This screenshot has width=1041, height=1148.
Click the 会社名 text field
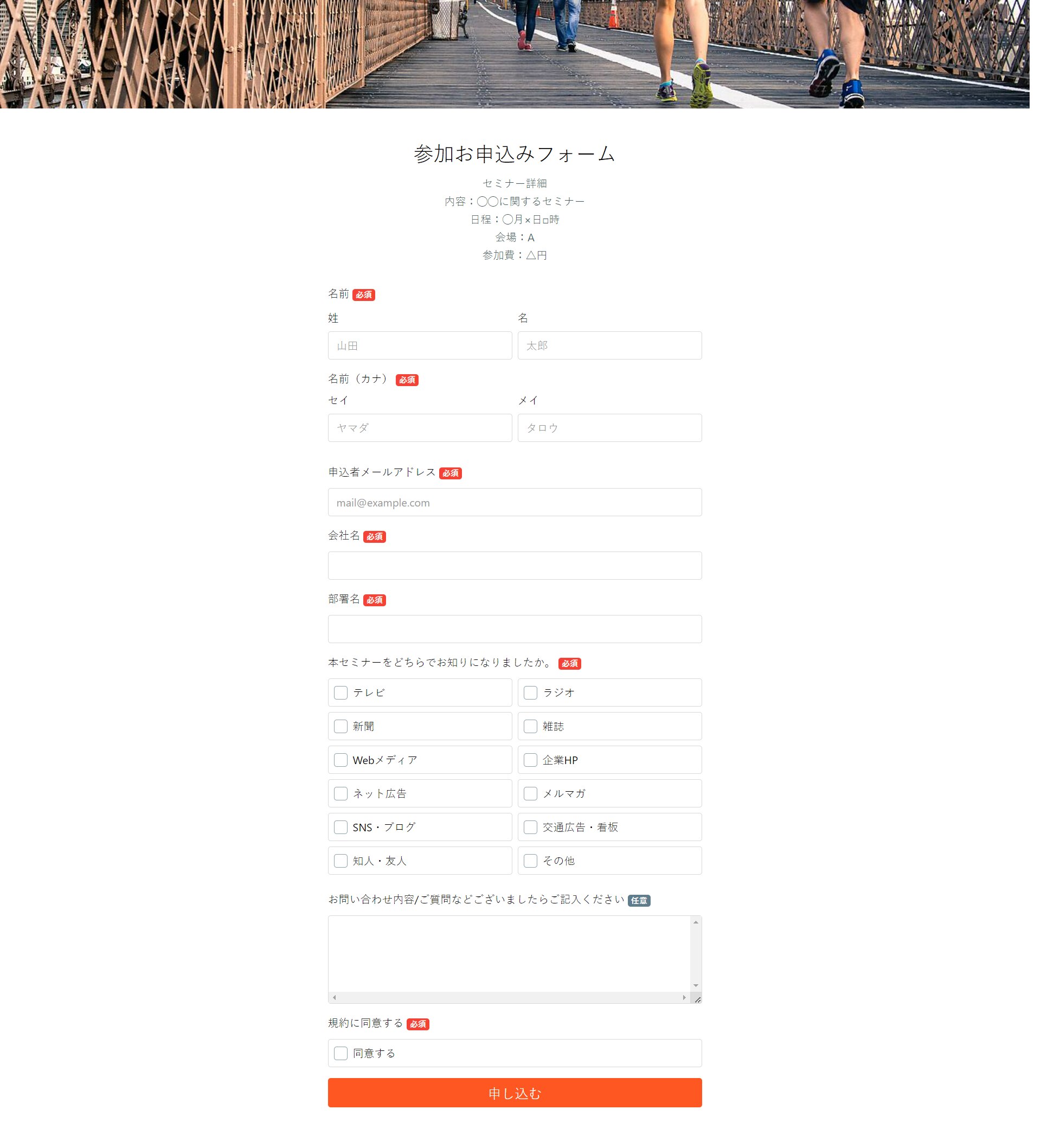coord(515,566)
